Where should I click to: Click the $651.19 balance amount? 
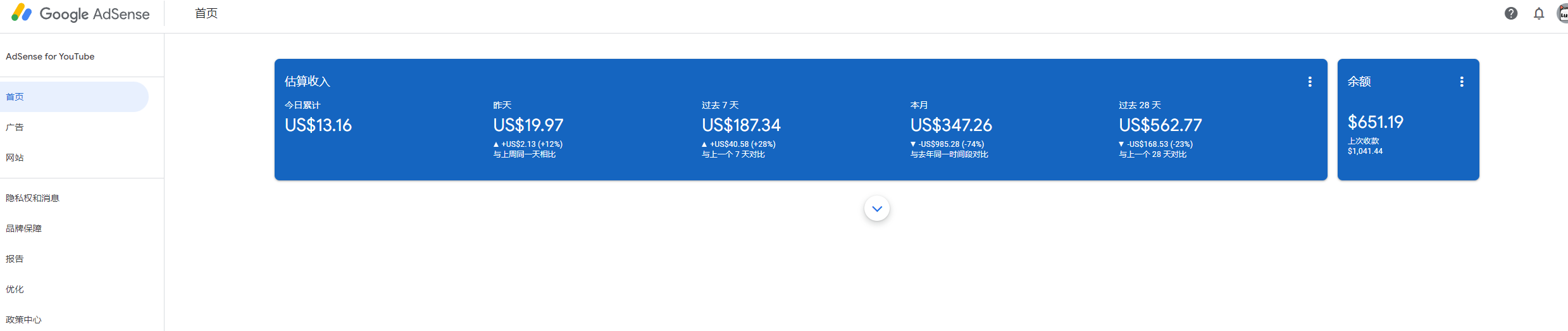click(1376, 122)
